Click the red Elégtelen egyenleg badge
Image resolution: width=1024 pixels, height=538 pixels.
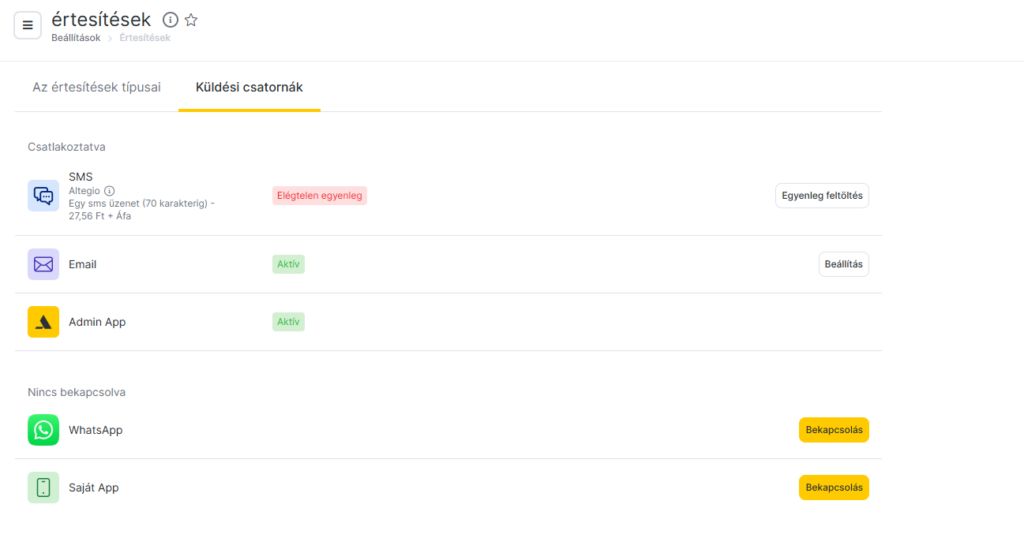[x=320, y=196]
